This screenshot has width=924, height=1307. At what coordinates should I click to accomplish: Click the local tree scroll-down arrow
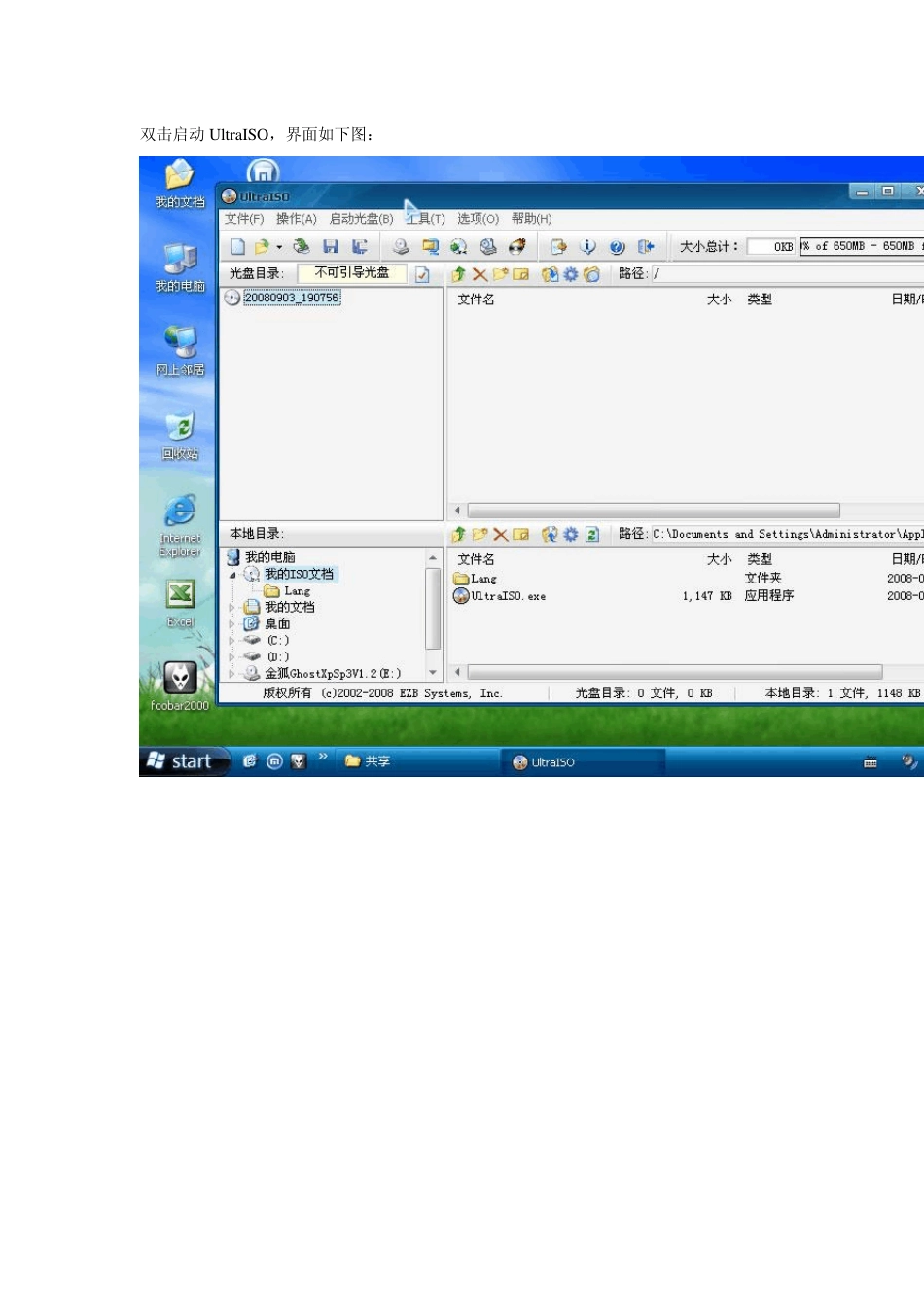coord(433,672)
